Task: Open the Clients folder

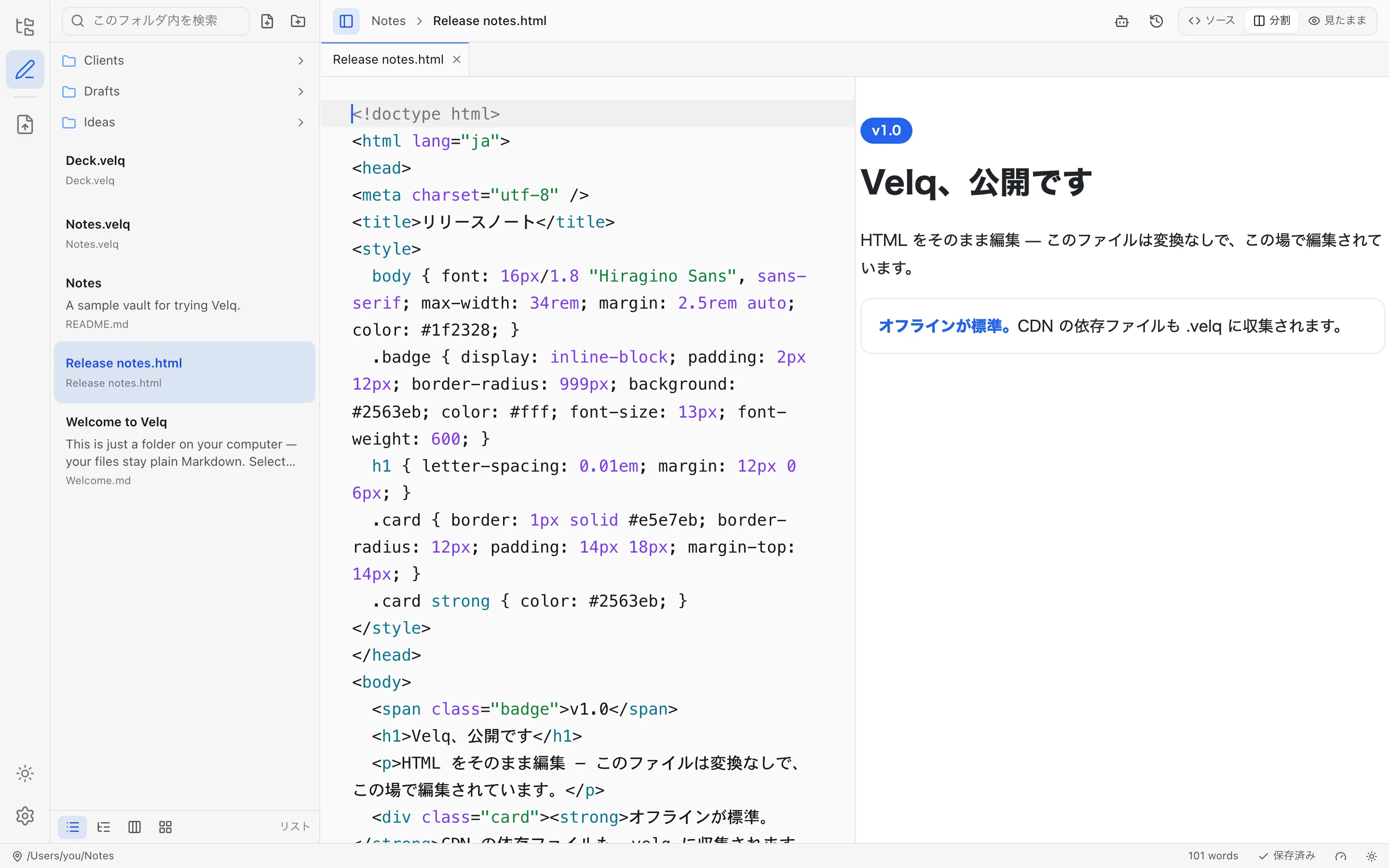Action: tap(184, 61)
